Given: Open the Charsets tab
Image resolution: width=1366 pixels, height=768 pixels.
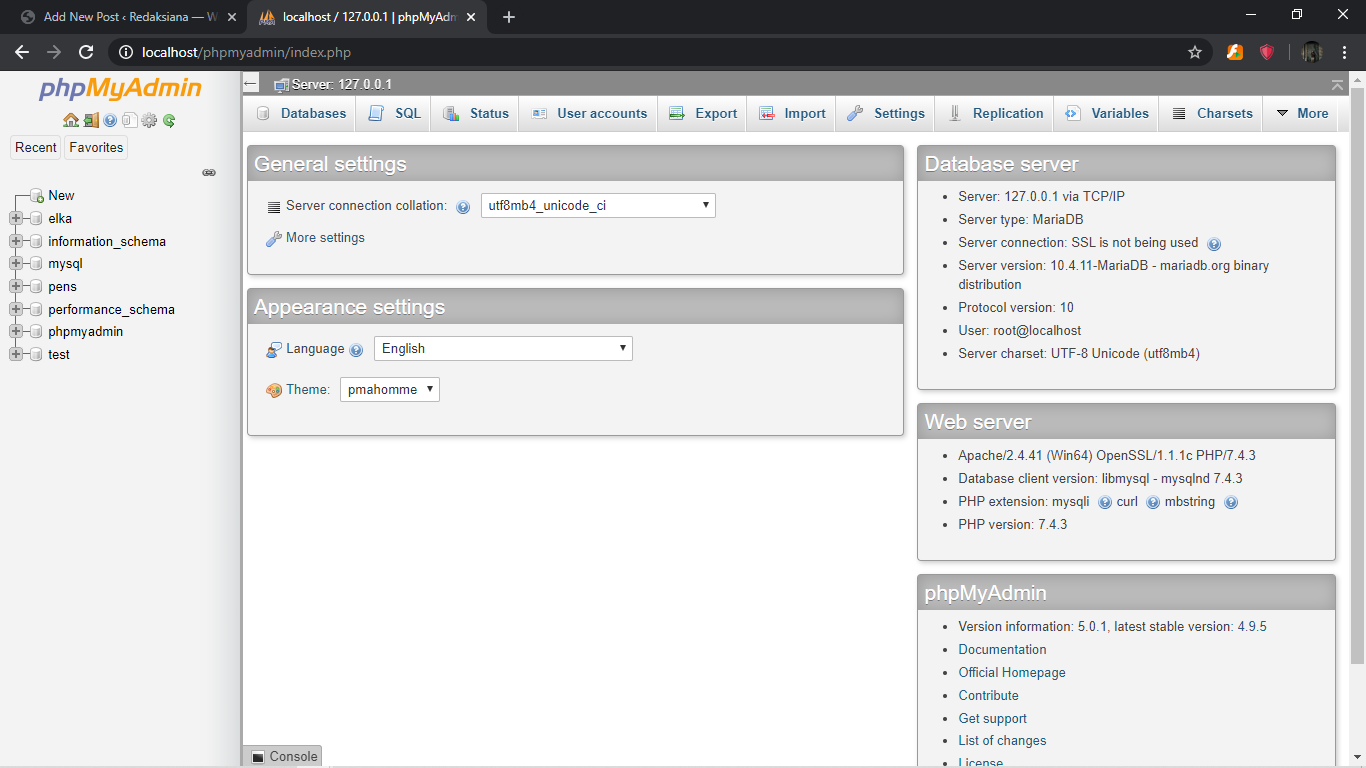Looking at the screenshot, I should coord(1212,114).
